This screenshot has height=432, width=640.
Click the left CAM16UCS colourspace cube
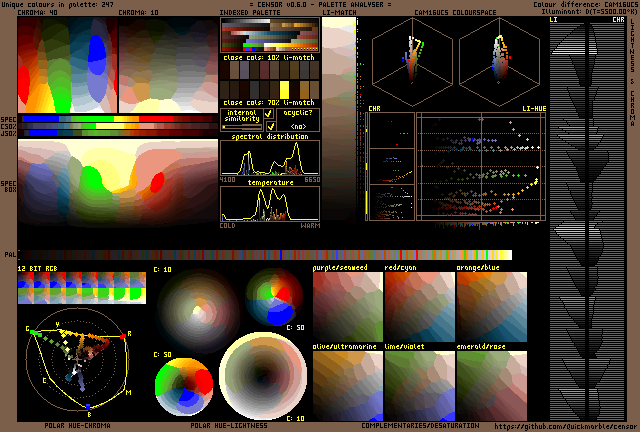point(412,62)
